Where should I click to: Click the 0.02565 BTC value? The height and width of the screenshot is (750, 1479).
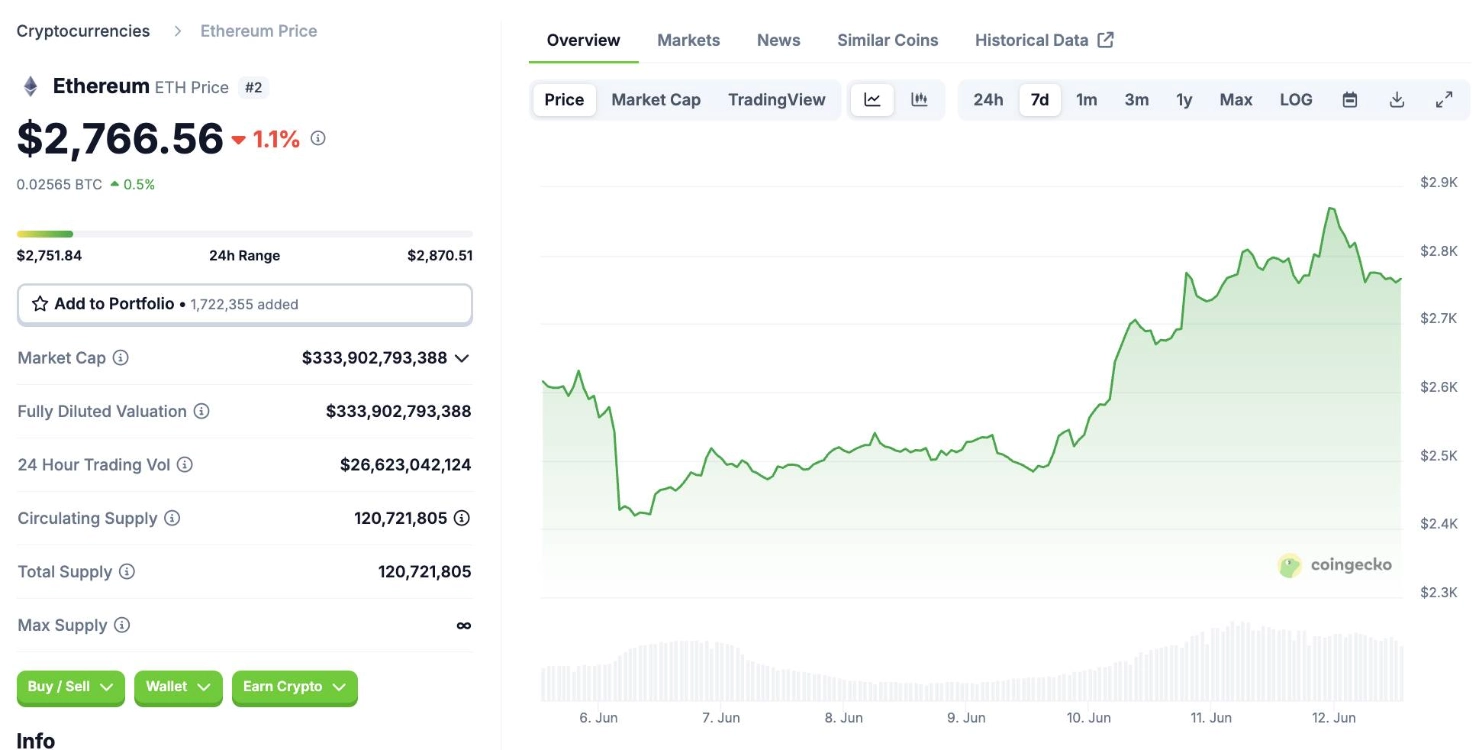[x=59, y=184]
